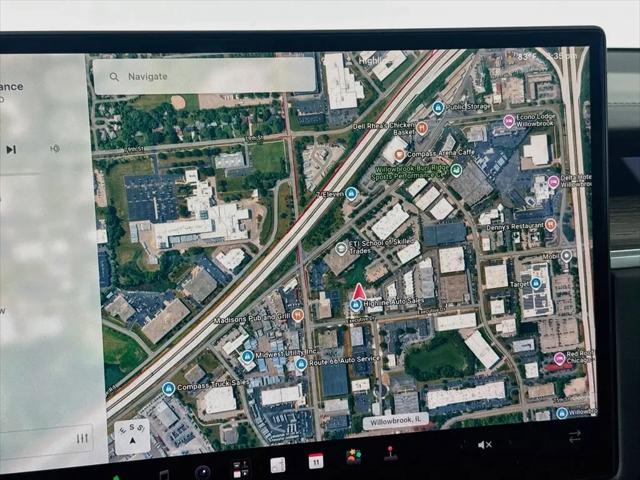The height and width of the screenshot is (480, 640).
Task: Click the Willowbrook, IL location label
Action: point(396,421)
